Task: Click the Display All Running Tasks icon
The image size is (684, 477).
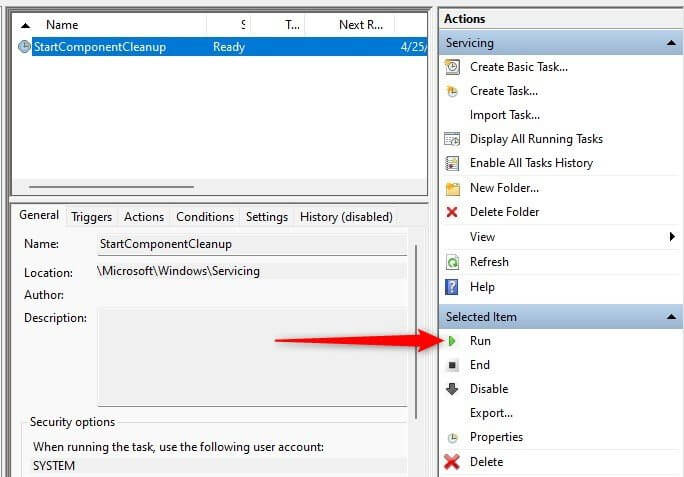Action: coord(452,139)
